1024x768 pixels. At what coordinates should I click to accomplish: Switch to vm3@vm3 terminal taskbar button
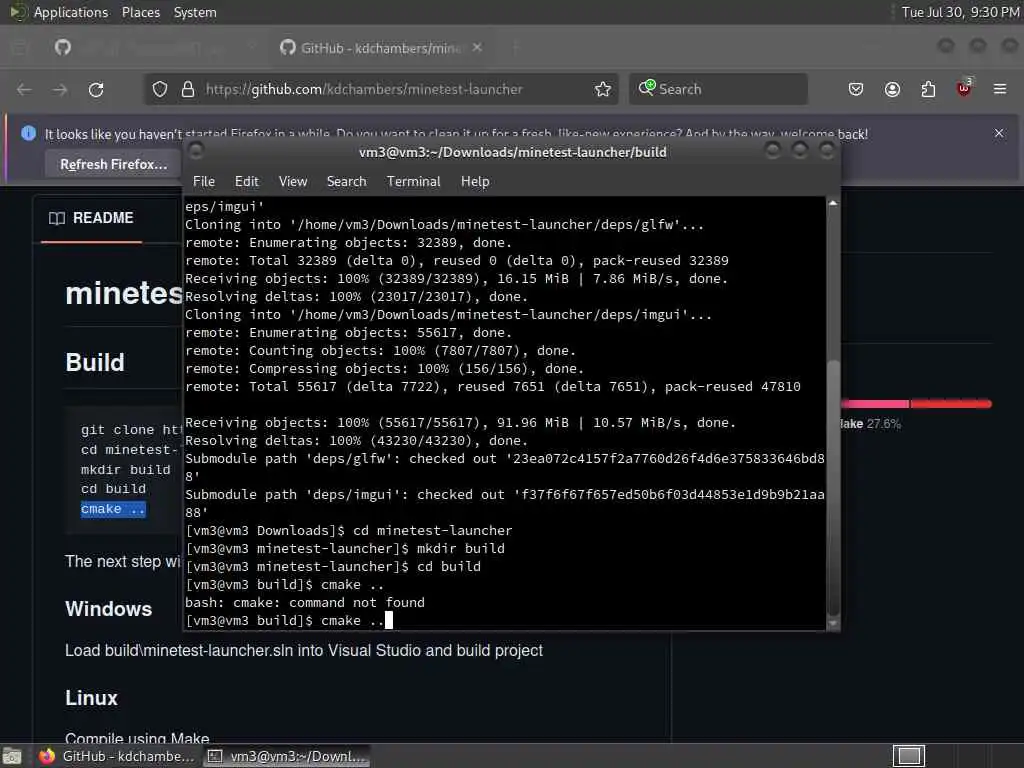(287, 756)
